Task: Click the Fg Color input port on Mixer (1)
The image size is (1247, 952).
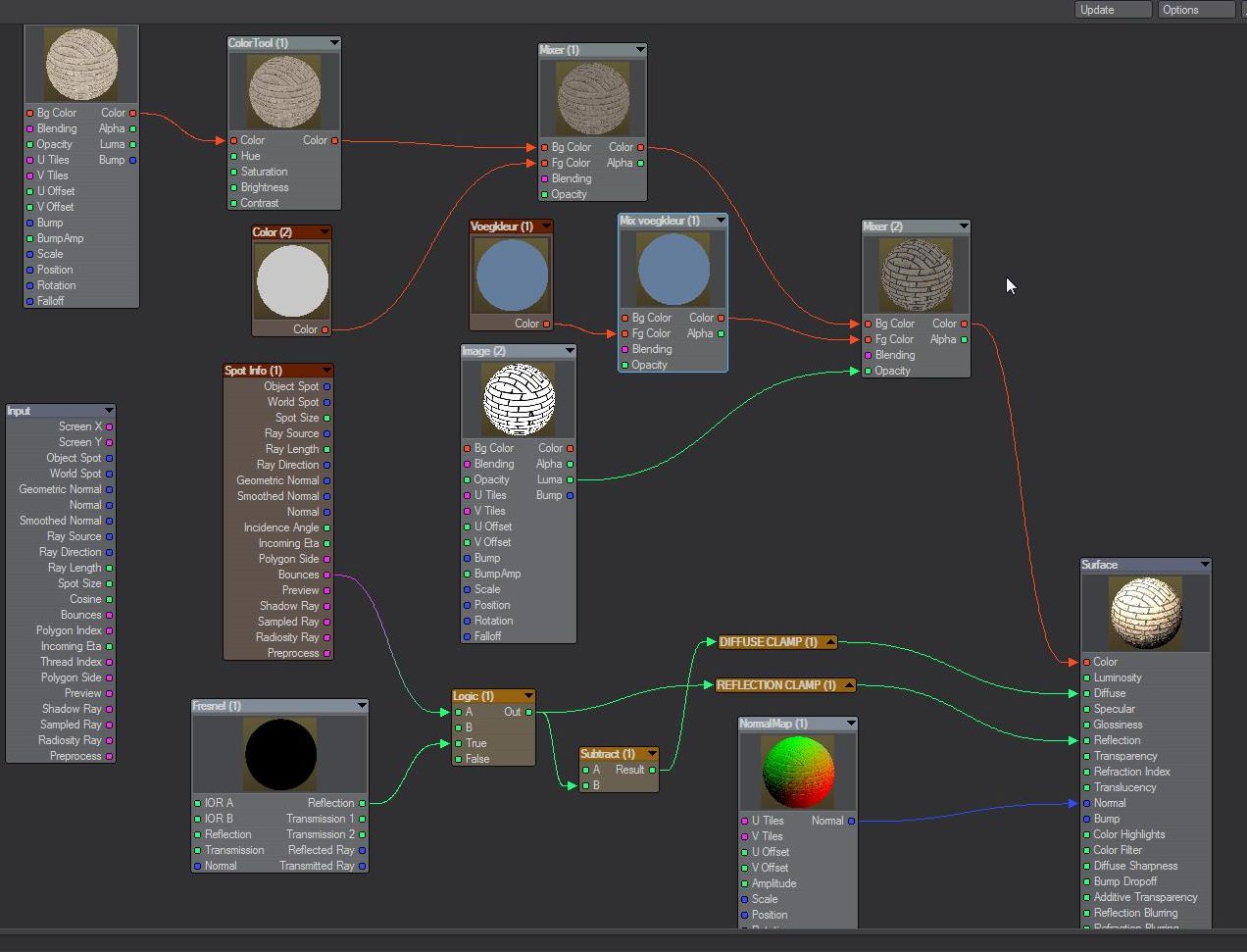Action: [544, 163]
